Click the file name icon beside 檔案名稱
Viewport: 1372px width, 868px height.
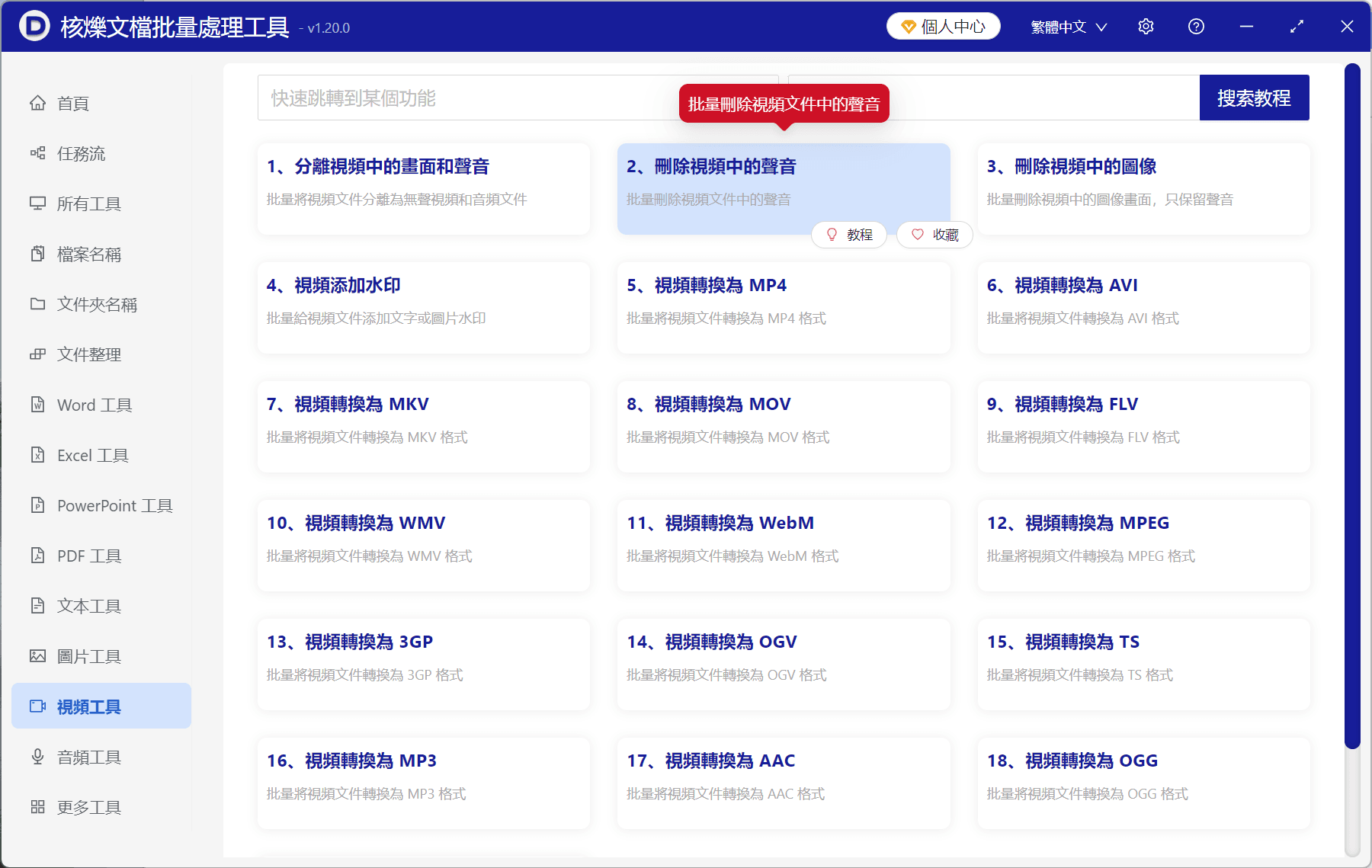click(37, 254)
